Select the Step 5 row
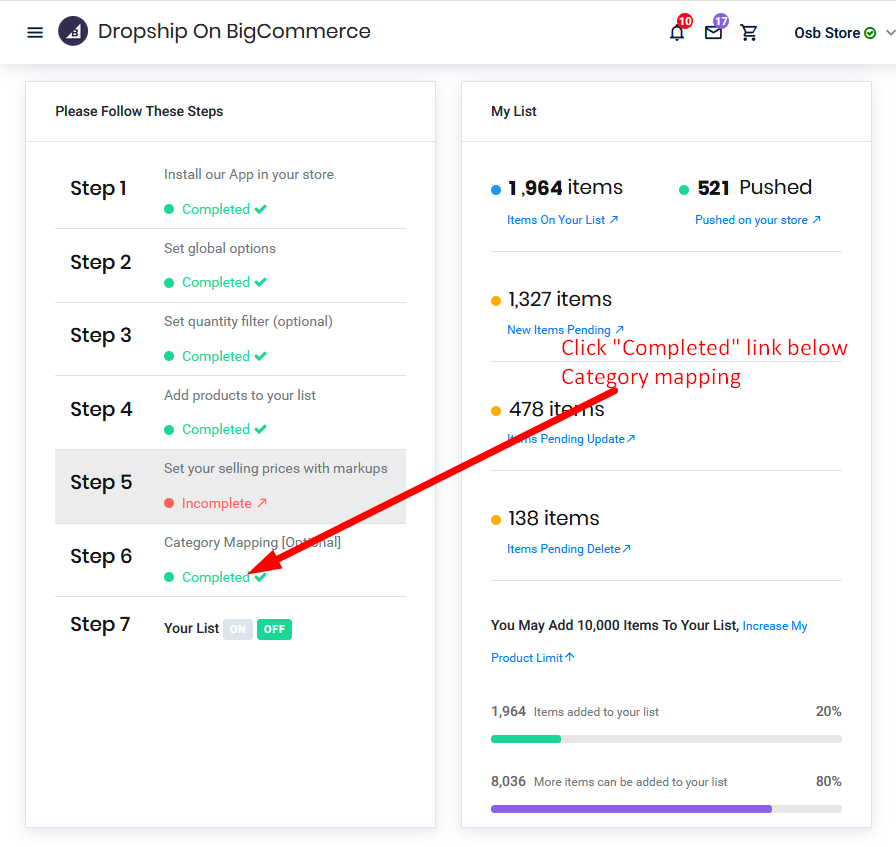Screen dimensions: 896x847 point(230,486)
